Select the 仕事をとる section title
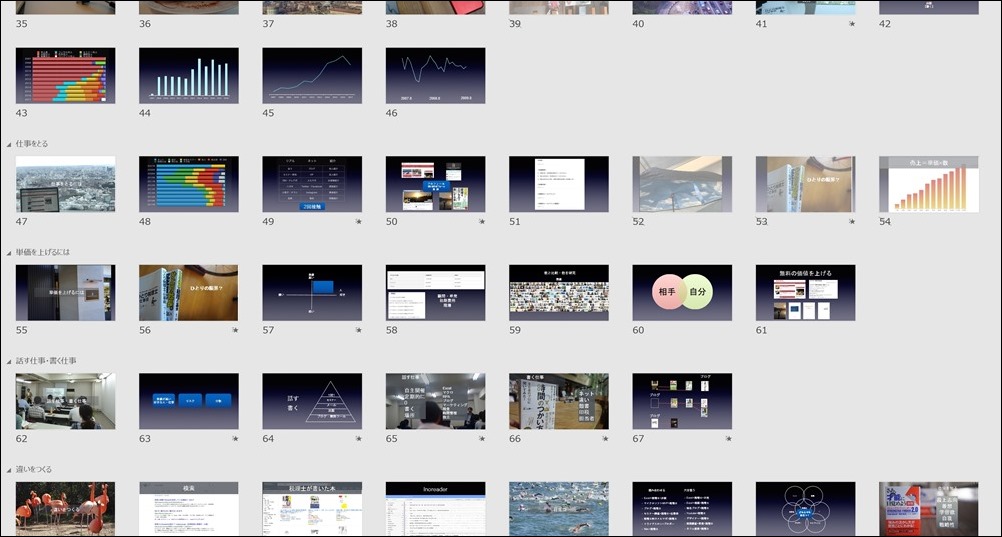This screenshot has width=1002, height=537. click(32, 144)
